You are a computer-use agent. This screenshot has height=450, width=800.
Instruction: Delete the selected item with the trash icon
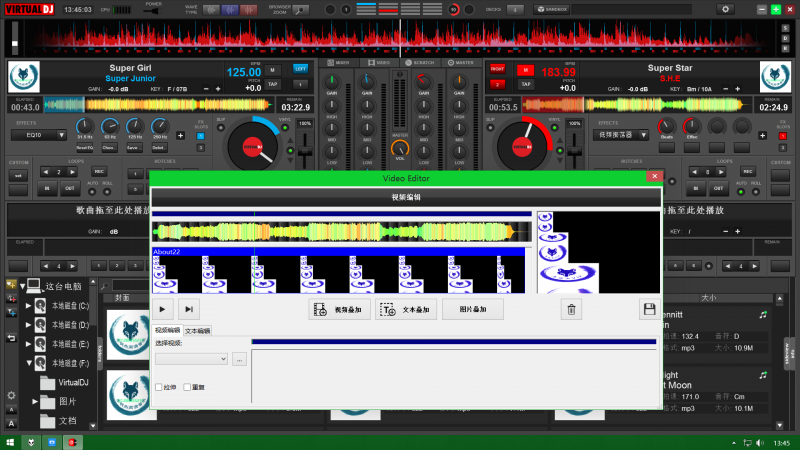pyautogui.click(x=571, y=309)
